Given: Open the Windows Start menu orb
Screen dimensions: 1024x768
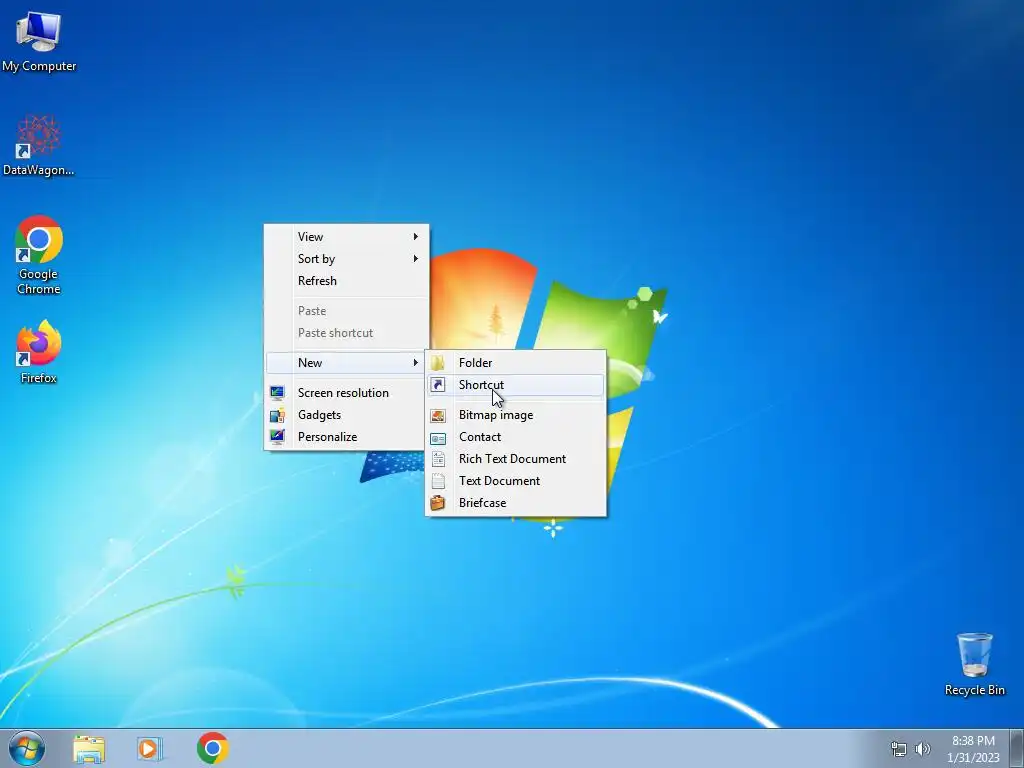Looking at the screenshot, I should pos(26,748).
